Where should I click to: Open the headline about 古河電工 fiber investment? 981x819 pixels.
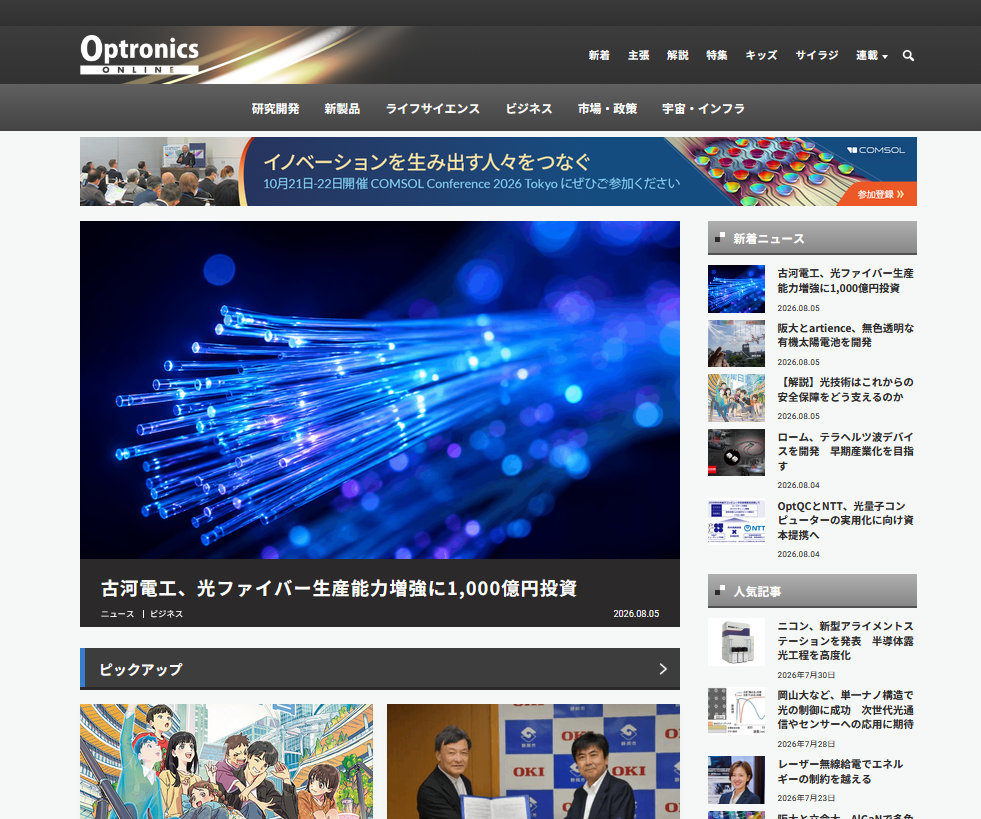[x=338, y=588]
